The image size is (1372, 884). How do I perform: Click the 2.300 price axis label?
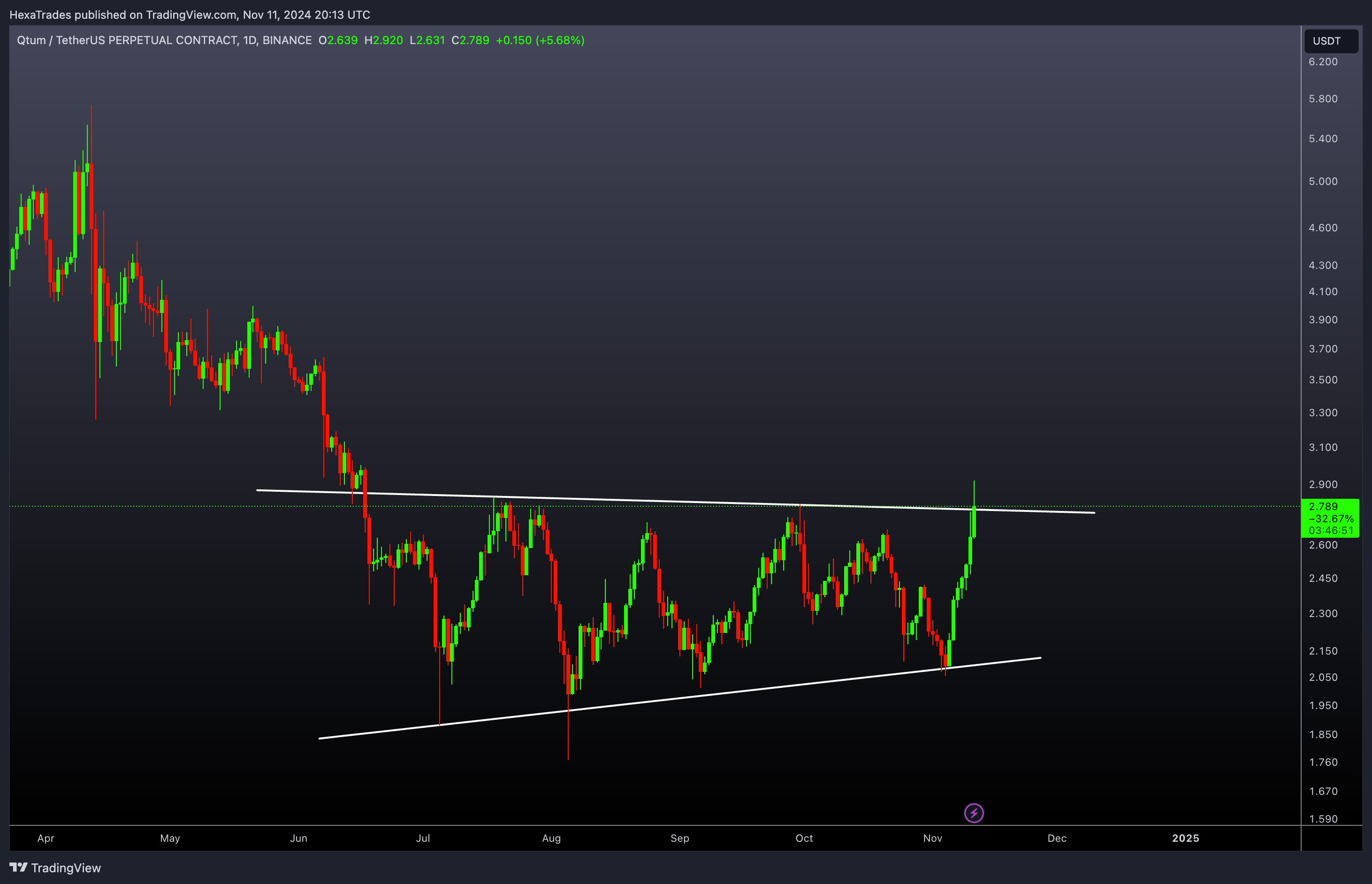pyautogui.click(x=1323, y=614)
